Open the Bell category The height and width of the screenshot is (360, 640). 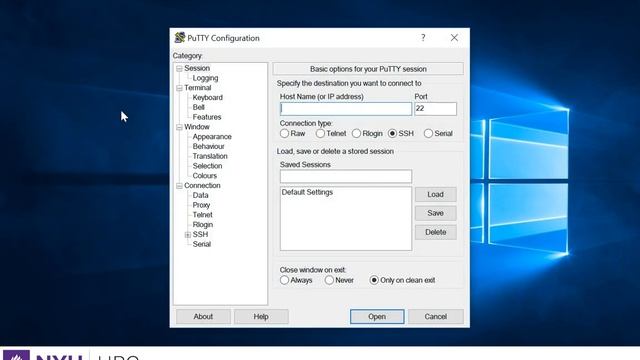(x=198, y=107)
